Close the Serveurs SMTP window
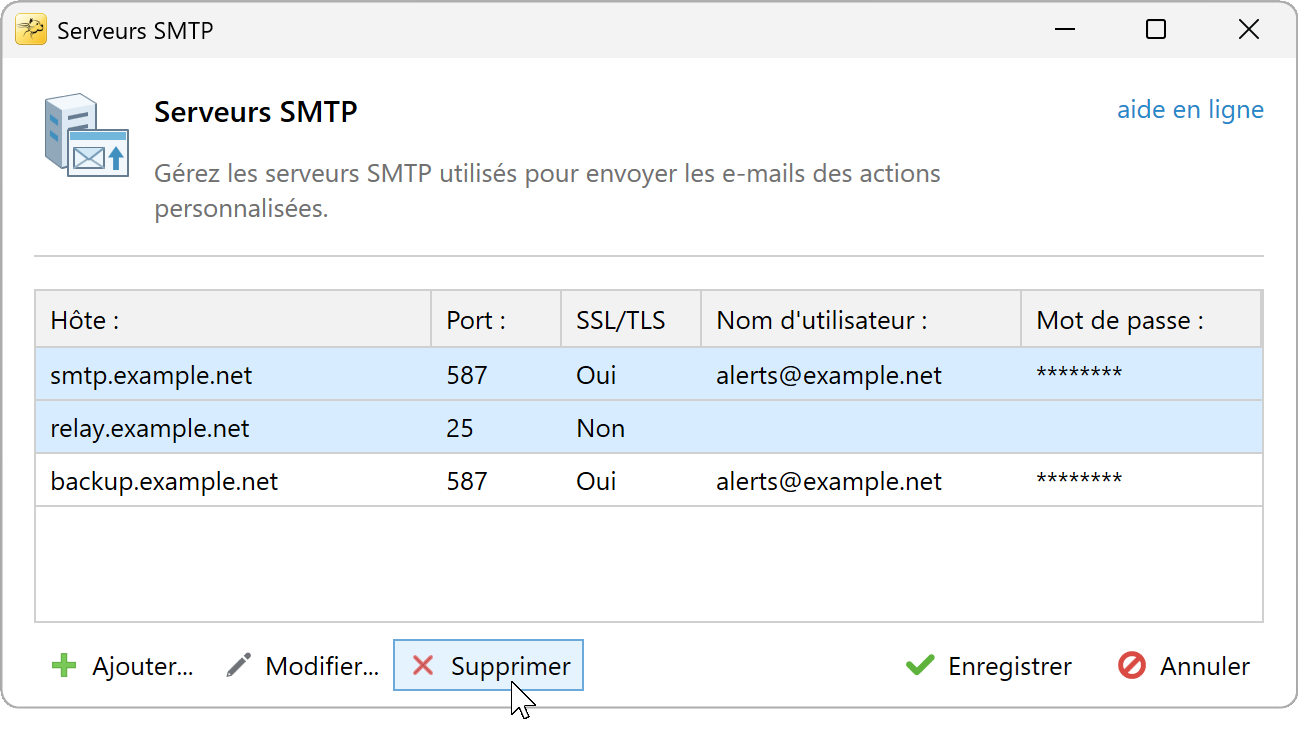This screenshot has width=1298, height=750. (1248, 30)
